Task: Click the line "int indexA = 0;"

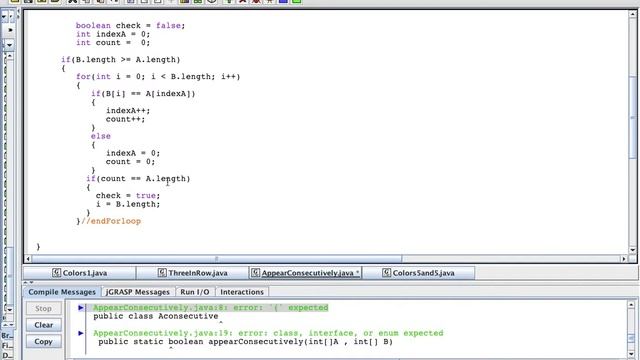Action: 113,34
